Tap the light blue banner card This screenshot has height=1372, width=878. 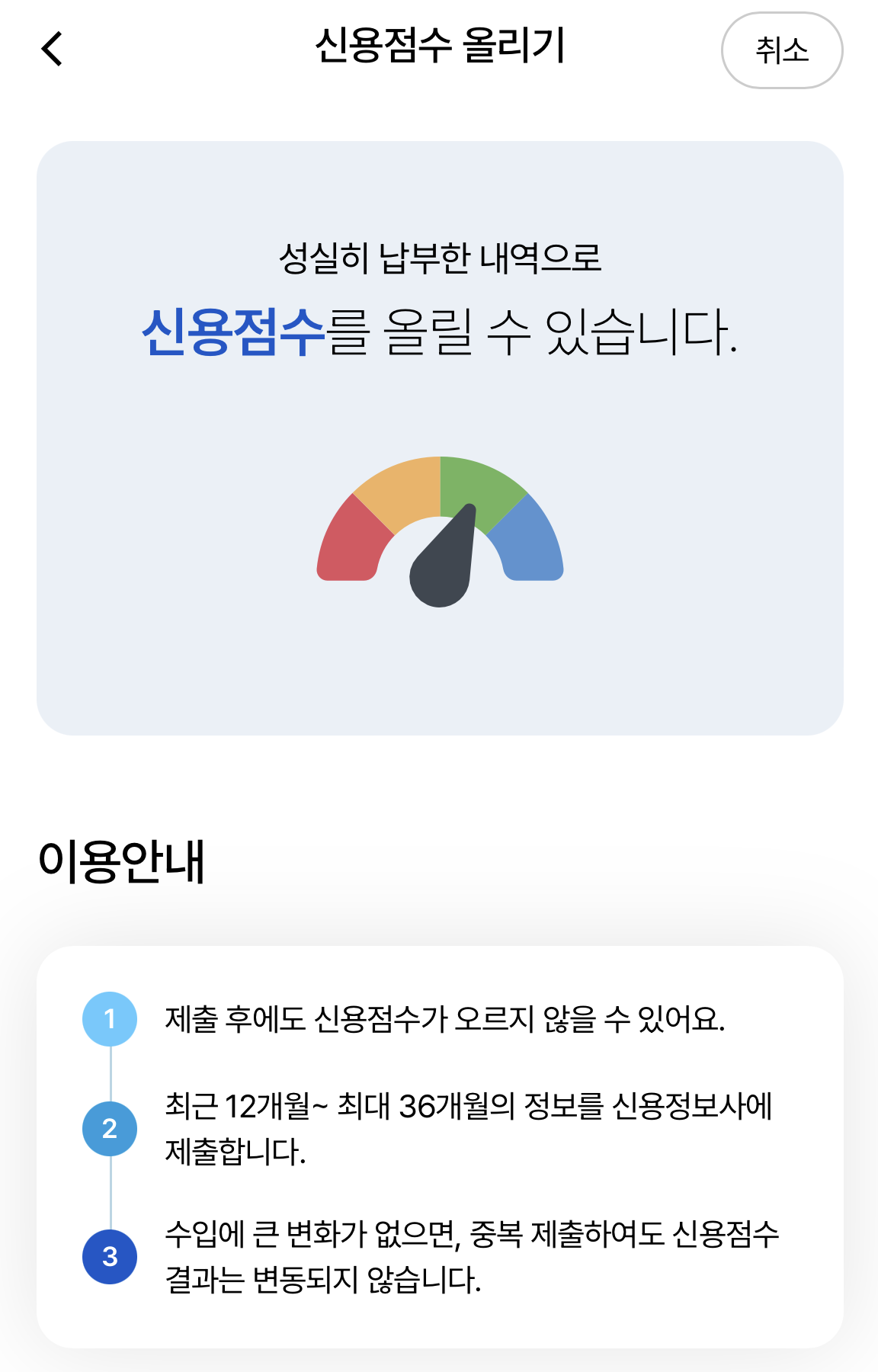(440, 438)
